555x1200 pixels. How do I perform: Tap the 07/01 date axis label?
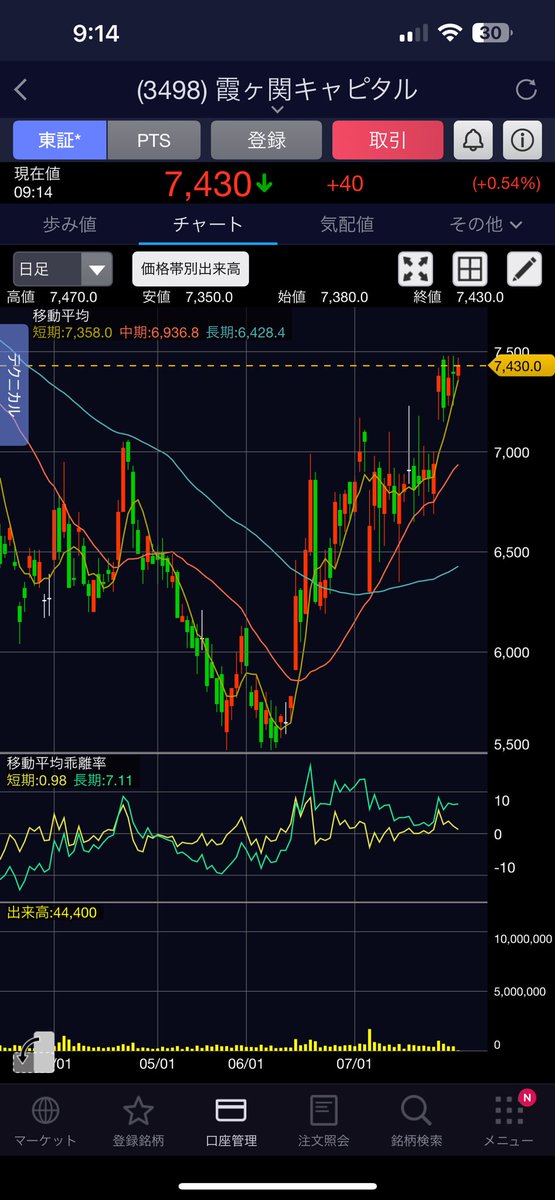[x=355, y=1065]
